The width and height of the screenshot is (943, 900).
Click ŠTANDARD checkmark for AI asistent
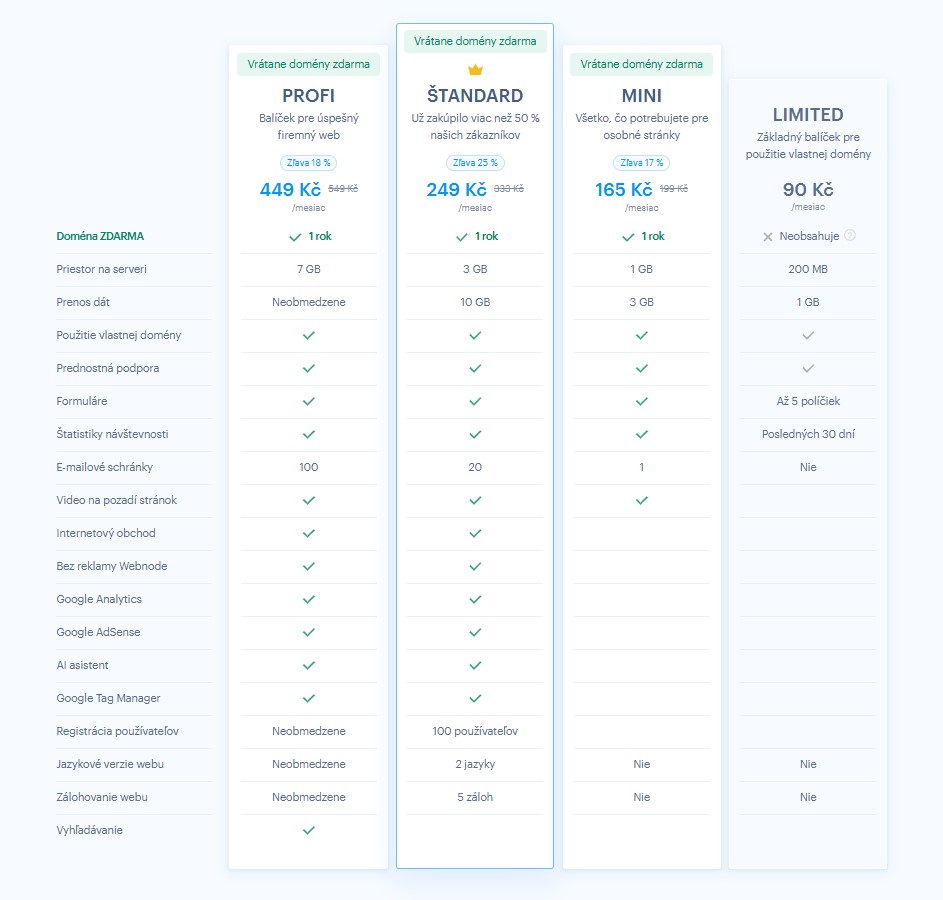(475, 666)
